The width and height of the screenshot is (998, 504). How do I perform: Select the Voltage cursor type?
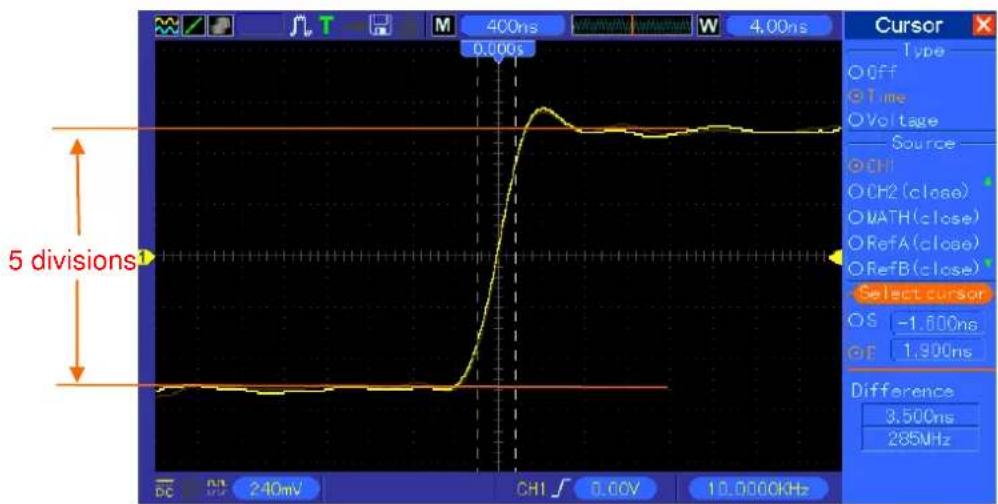coord(893,120)
